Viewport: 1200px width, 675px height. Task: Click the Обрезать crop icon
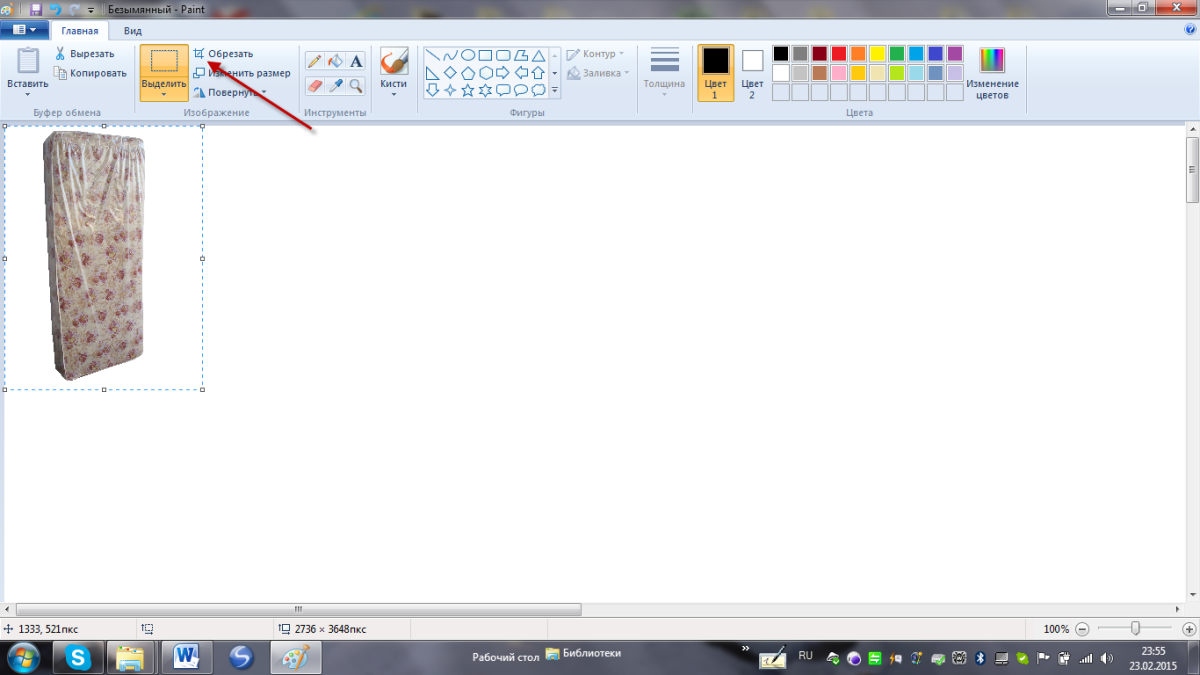pos(199,54)
